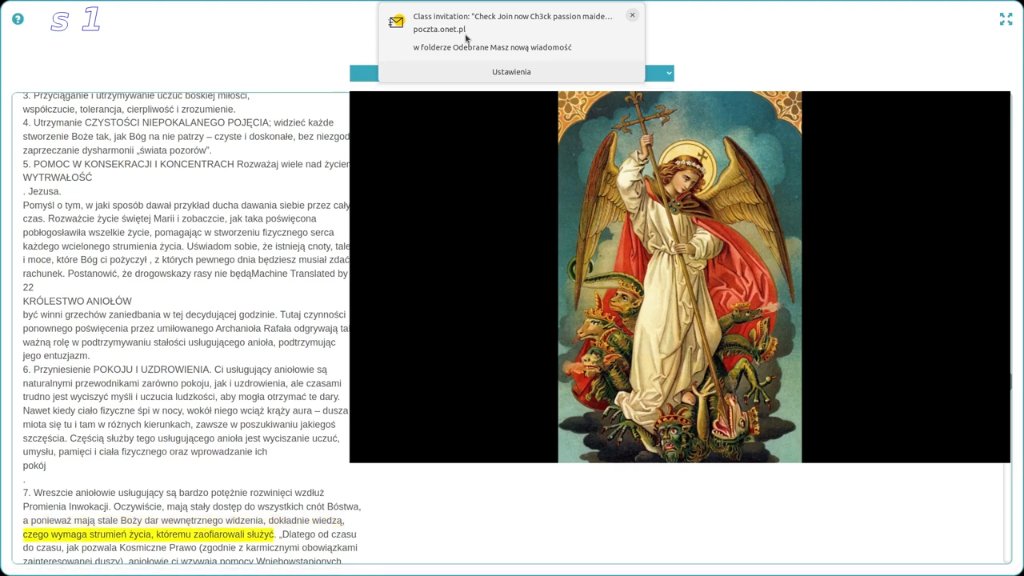1024x576 pixels.
Task: Click the poczta.onet.pl notification source
Action: click(x=439, y=29)
